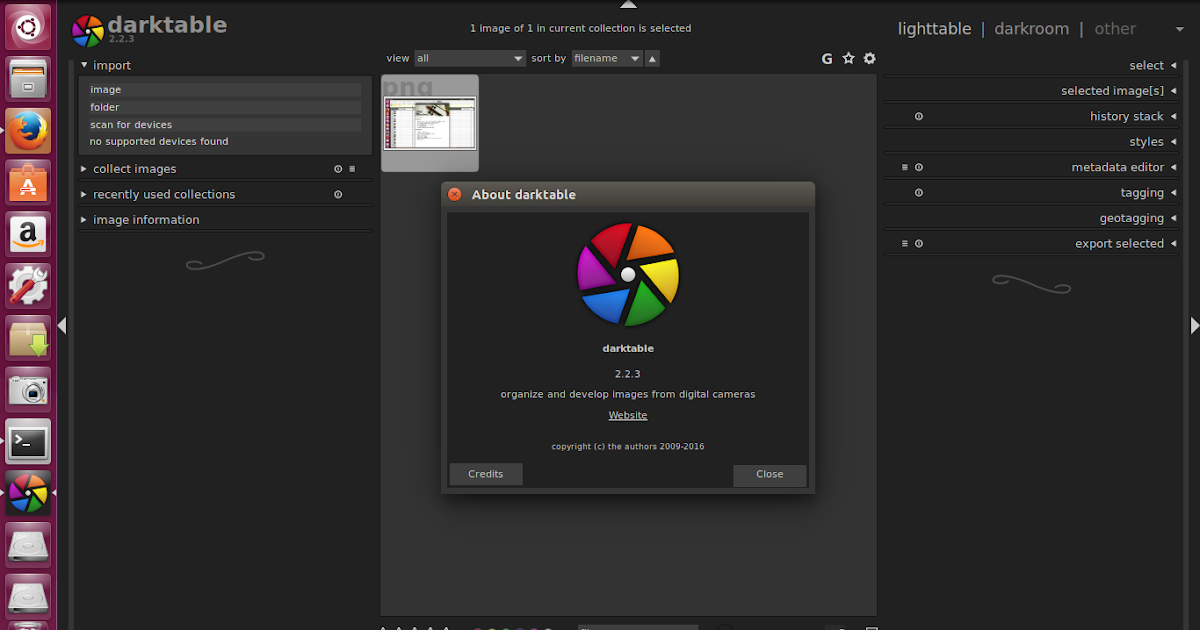Viewport: 1200px width, 630px height.
Task: Collapse the right side panel with the arrow
Action: pyautogui.click(x=1194, y=325)
